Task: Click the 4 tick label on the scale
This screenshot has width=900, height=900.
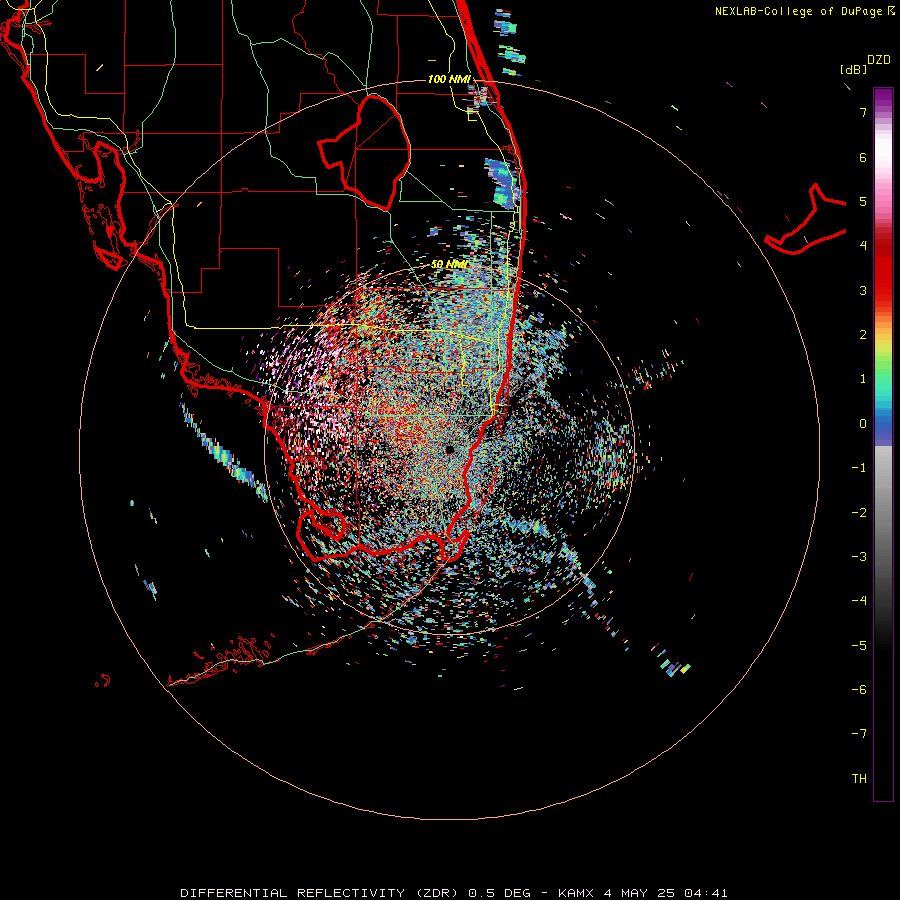Action: [x=863, y=246]
